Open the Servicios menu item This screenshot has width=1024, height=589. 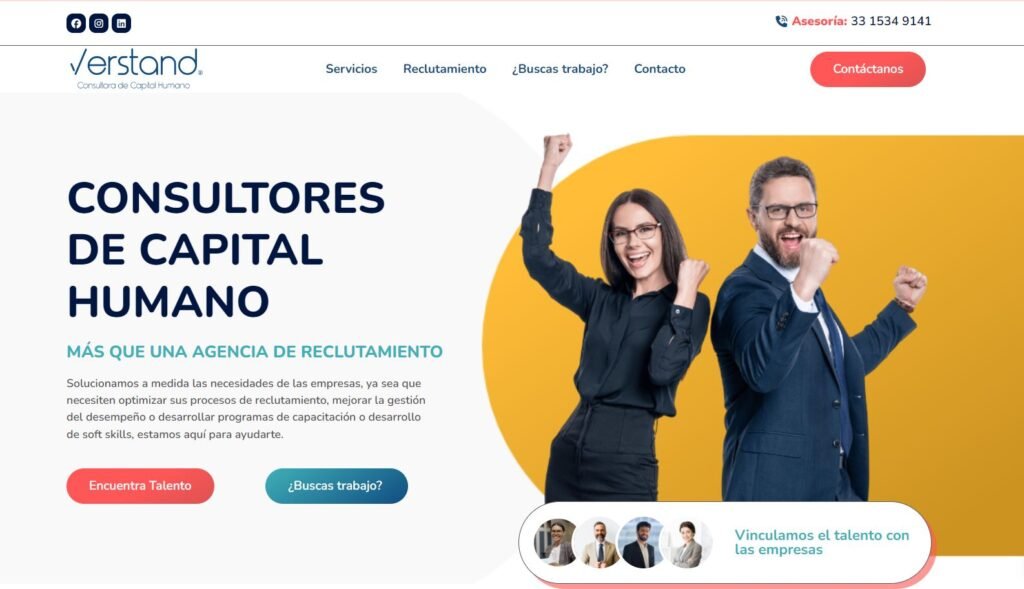pos(351,69)
